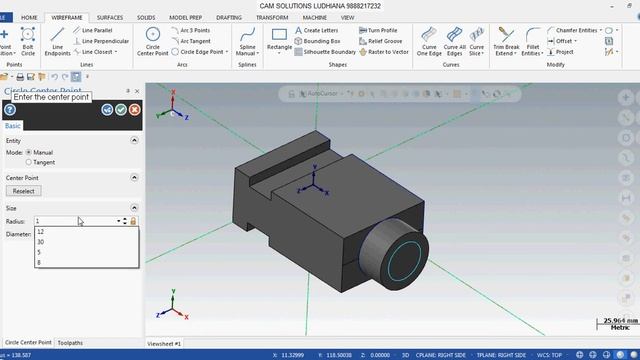Open the AutoCursor dropdown in selection bar
The width and height of the screenshot is (640, 360).
pos(341,93)
